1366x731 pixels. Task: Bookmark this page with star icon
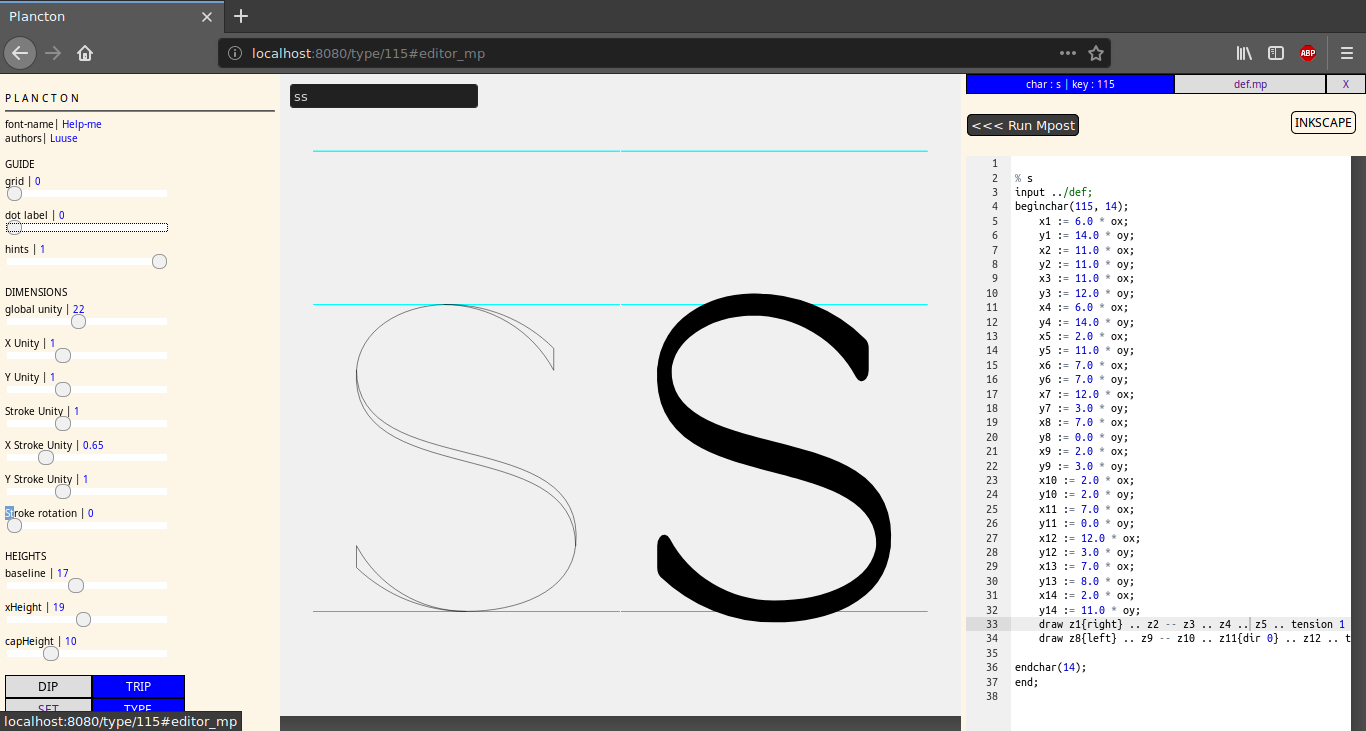[1096, 53]
